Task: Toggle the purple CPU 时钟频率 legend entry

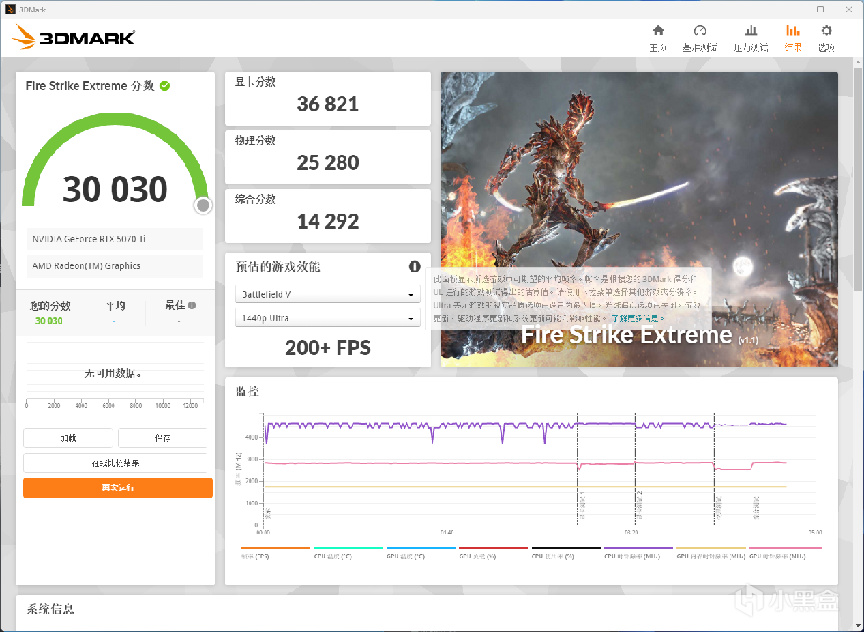Action: pos(639,553)
